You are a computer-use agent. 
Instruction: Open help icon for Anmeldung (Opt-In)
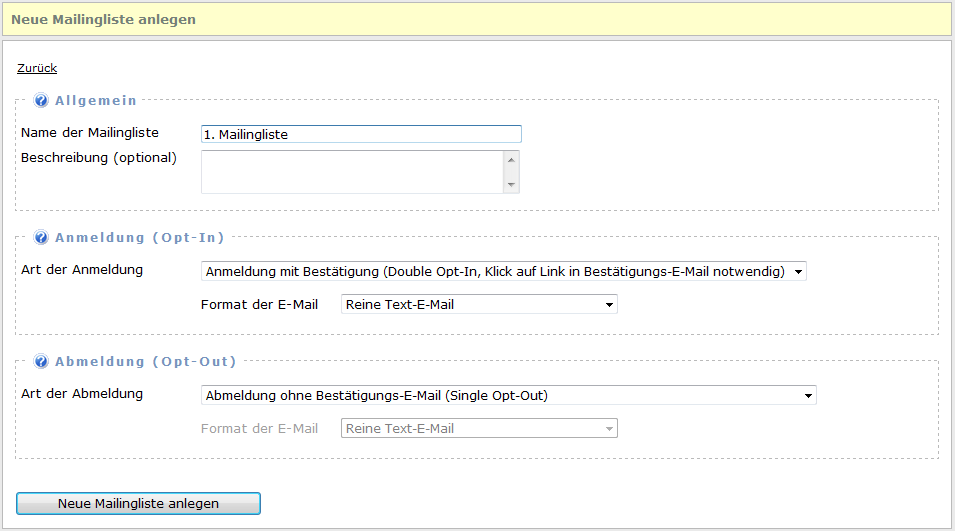pos(41,238)
